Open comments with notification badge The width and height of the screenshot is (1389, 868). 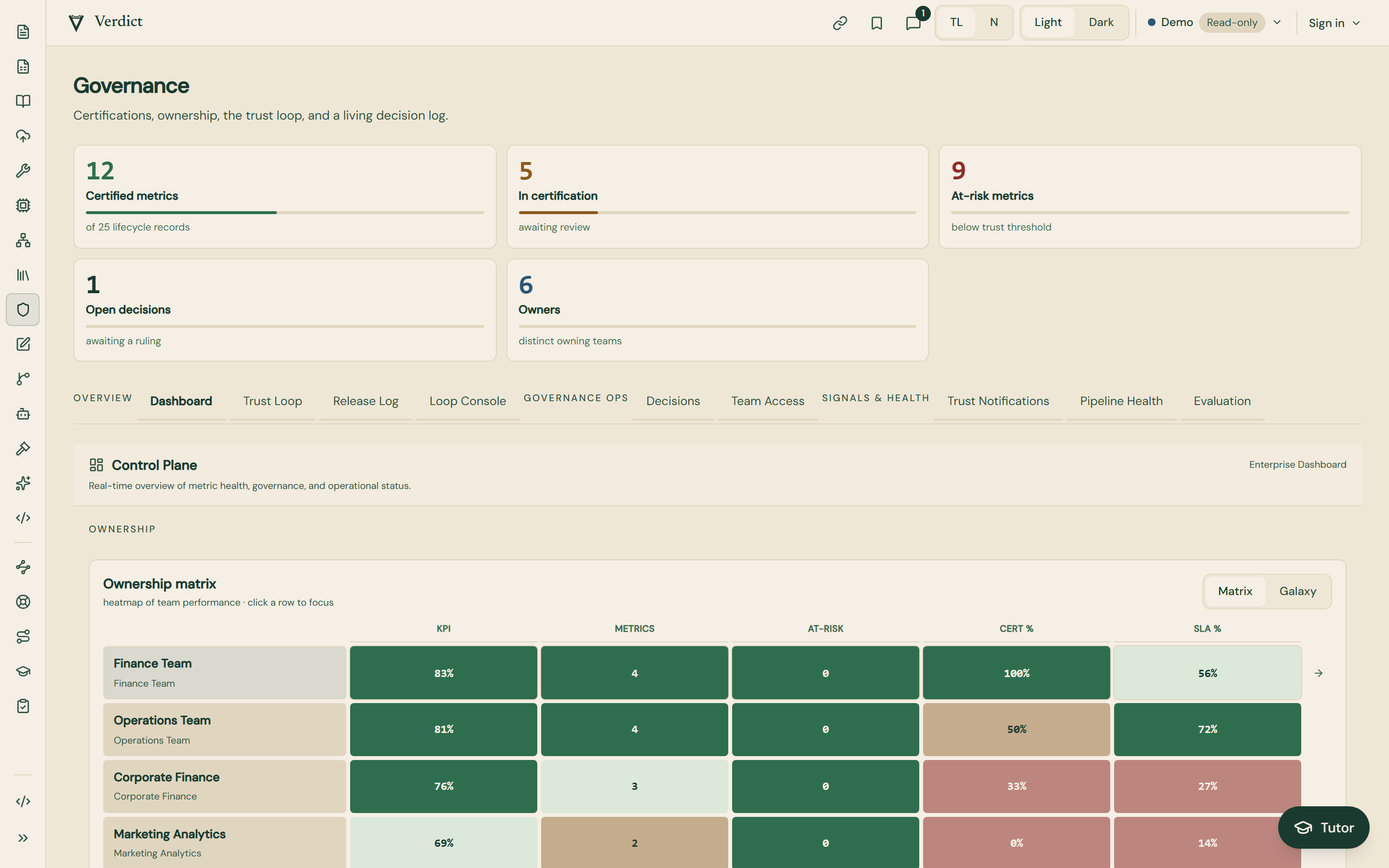pyautogui.click(x=913, y=23)
